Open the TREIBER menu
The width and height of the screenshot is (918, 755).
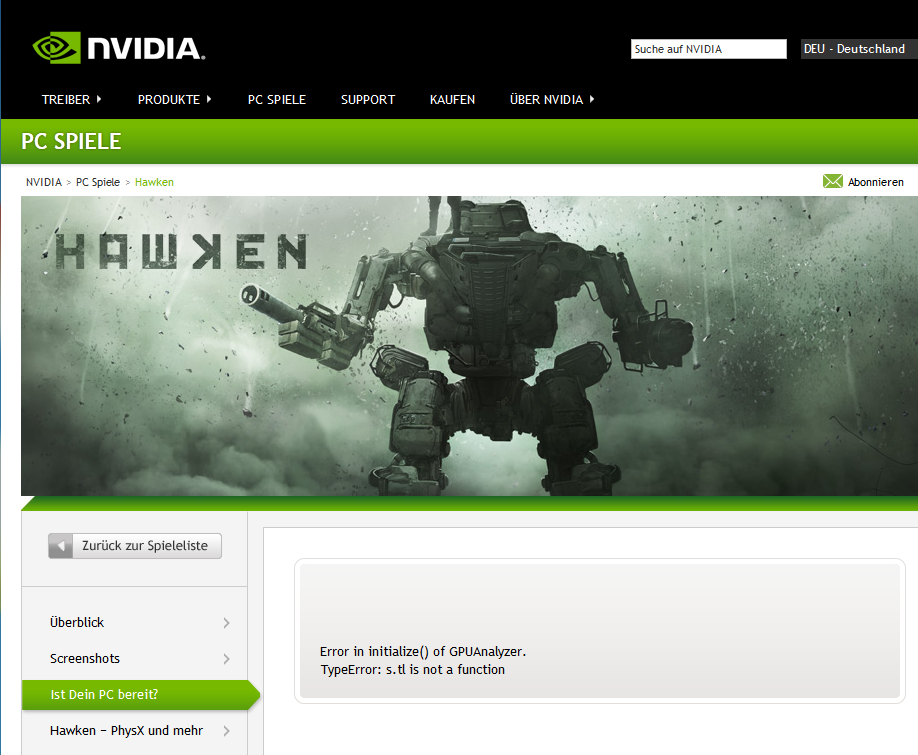pos(66,99)
